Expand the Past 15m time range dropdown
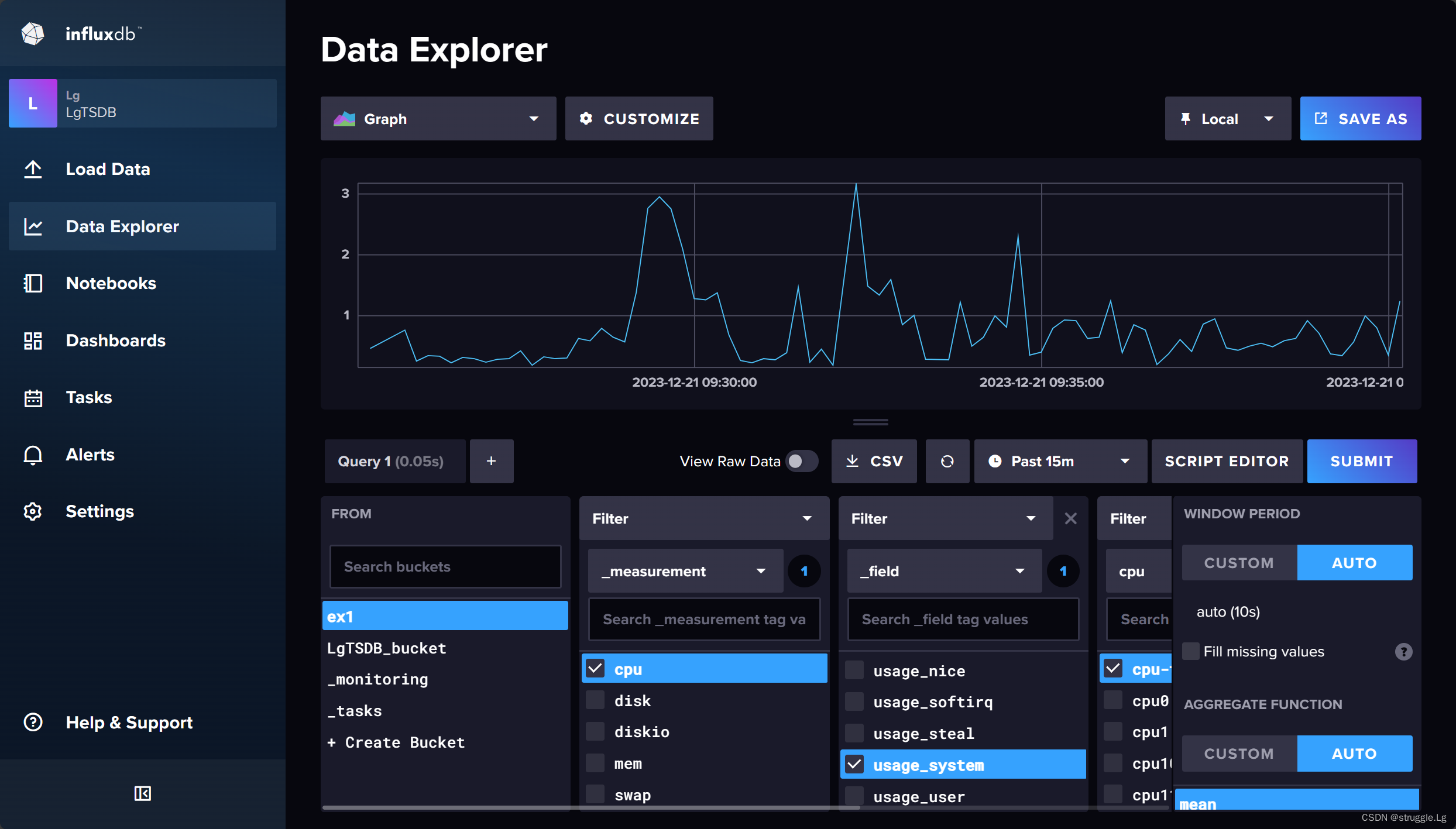The height and width of the screenshot is (829, 1456). 1060,462
